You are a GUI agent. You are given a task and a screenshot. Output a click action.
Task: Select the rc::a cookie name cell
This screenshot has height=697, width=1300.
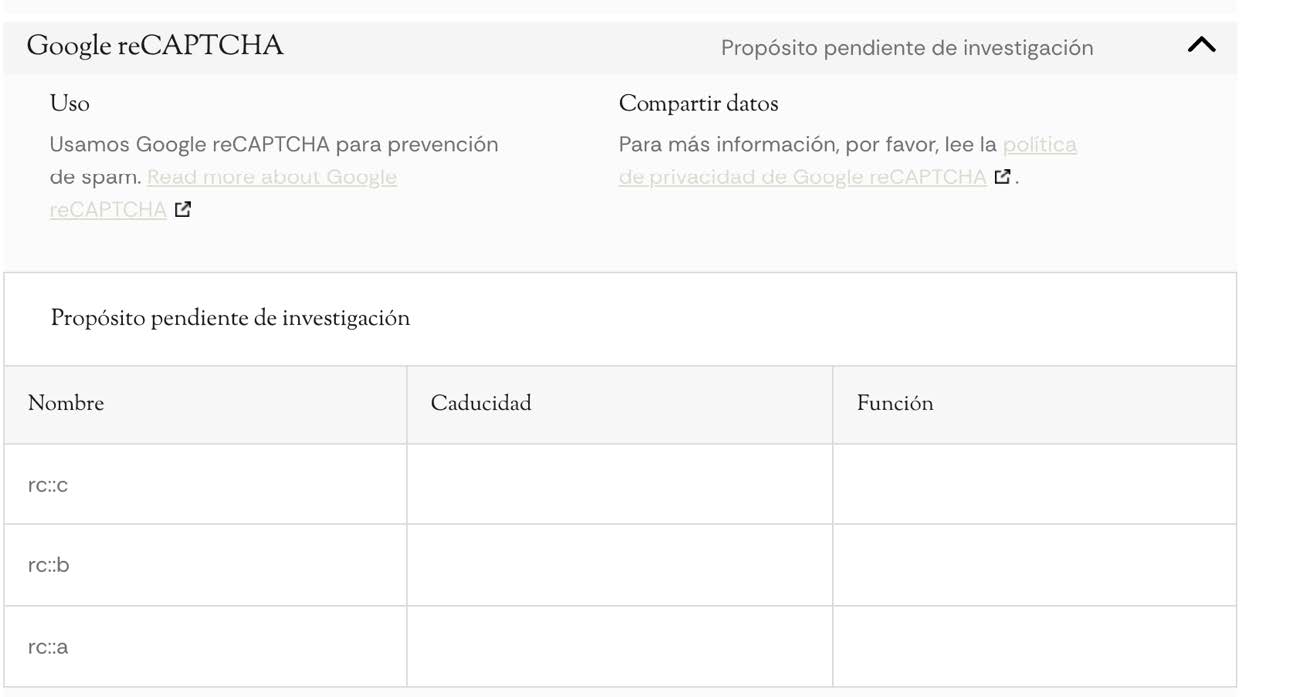coord(48,647)
